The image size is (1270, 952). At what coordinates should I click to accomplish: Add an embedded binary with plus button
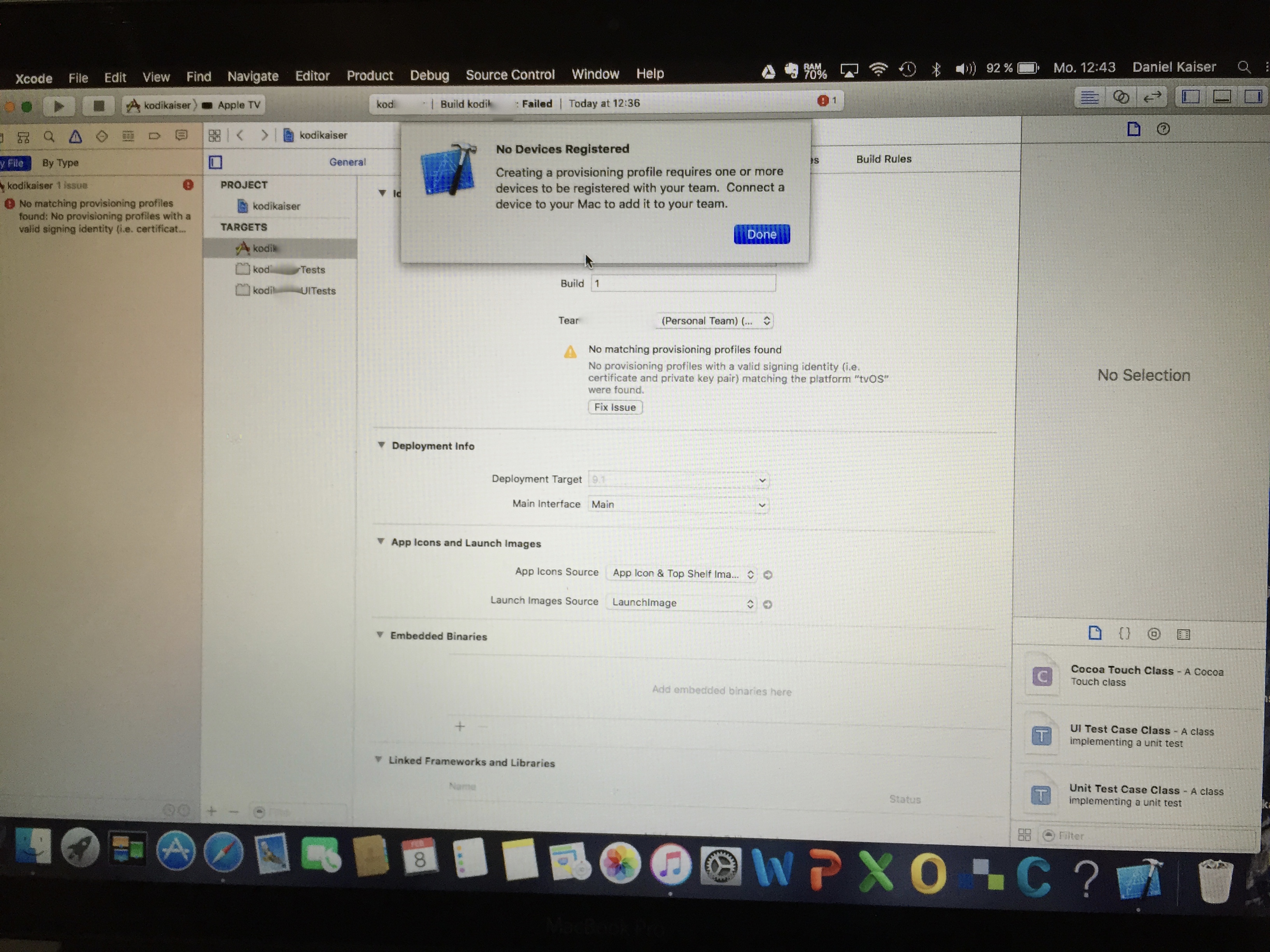460,726
